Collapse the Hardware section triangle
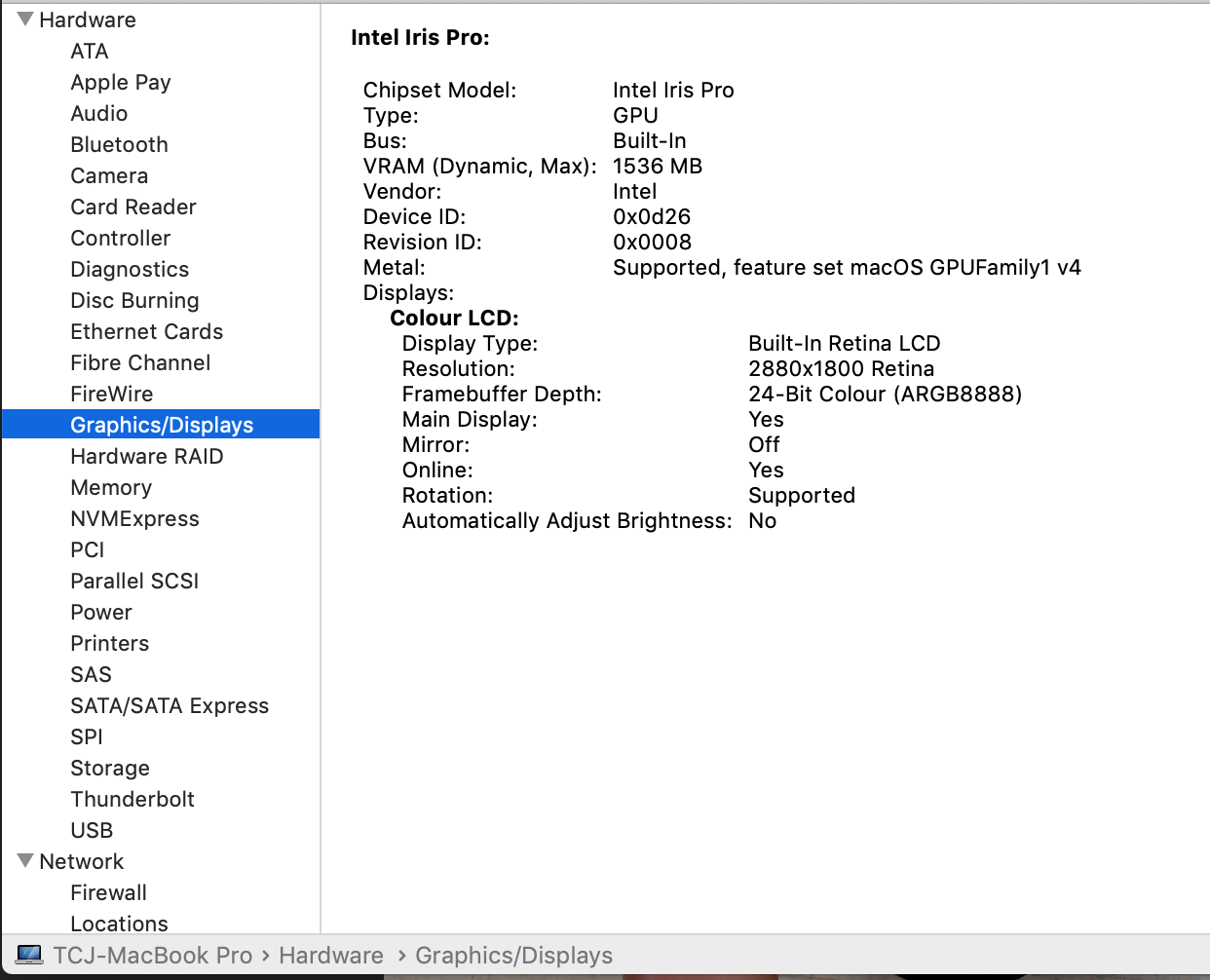This screenshot has width=1210, height=980. click(x=25, y=19)
